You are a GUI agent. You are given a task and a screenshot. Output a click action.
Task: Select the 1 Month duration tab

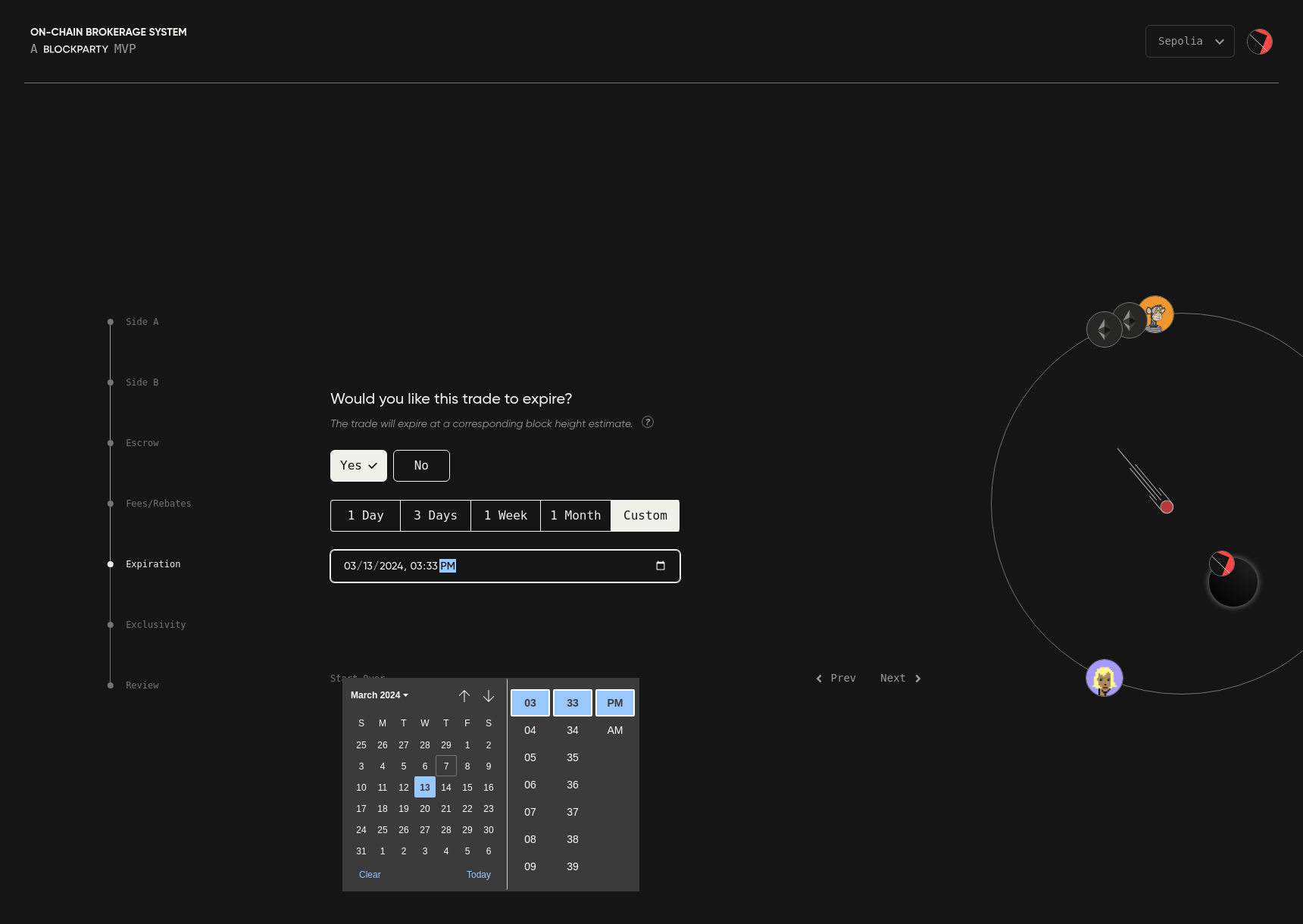(x=576, y=516)
